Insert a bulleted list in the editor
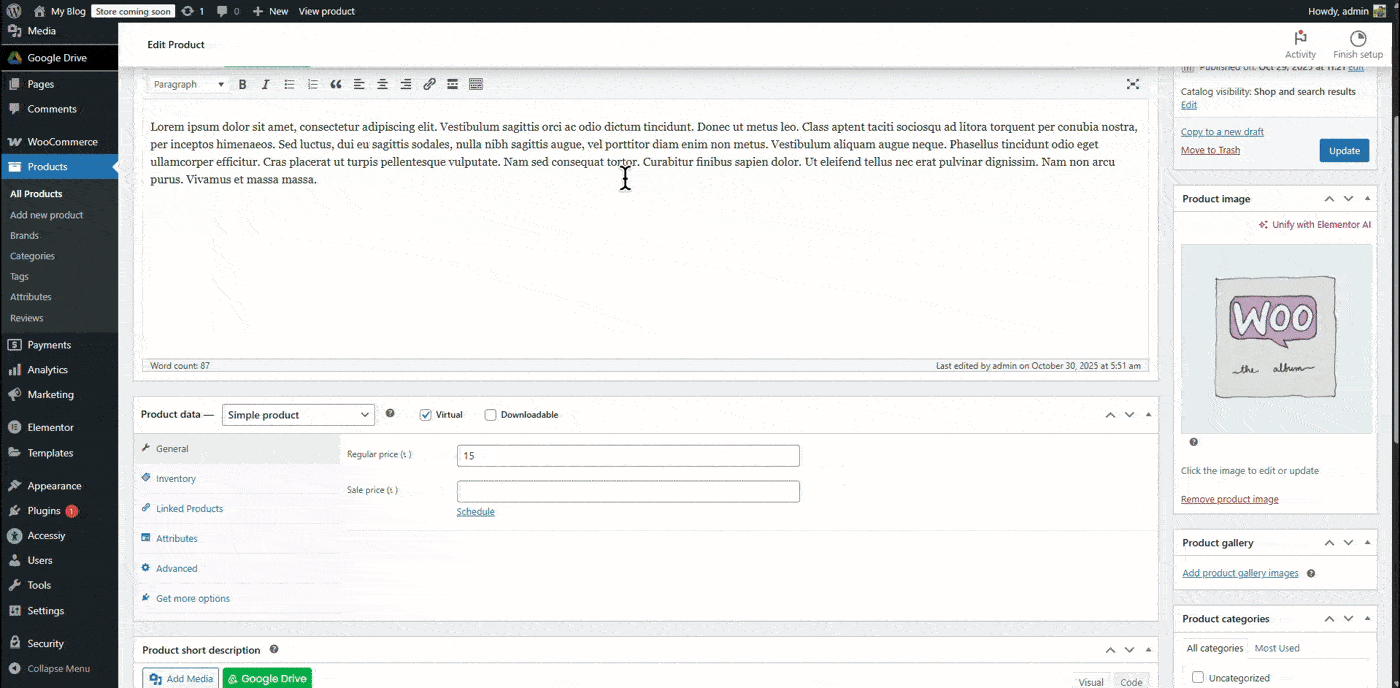This screenshot has width=1400, height=688. [x=289, y=85]
